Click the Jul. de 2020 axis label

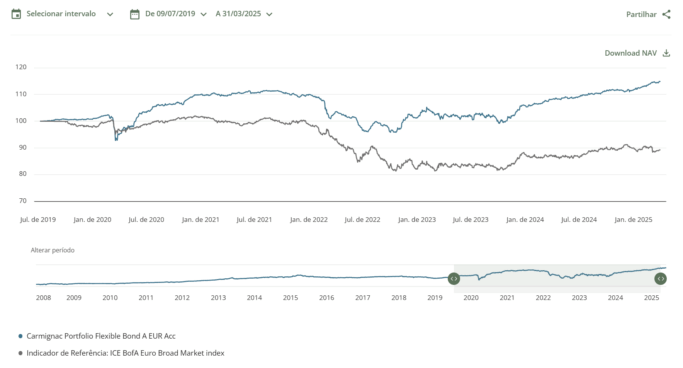tap(146, 219)
